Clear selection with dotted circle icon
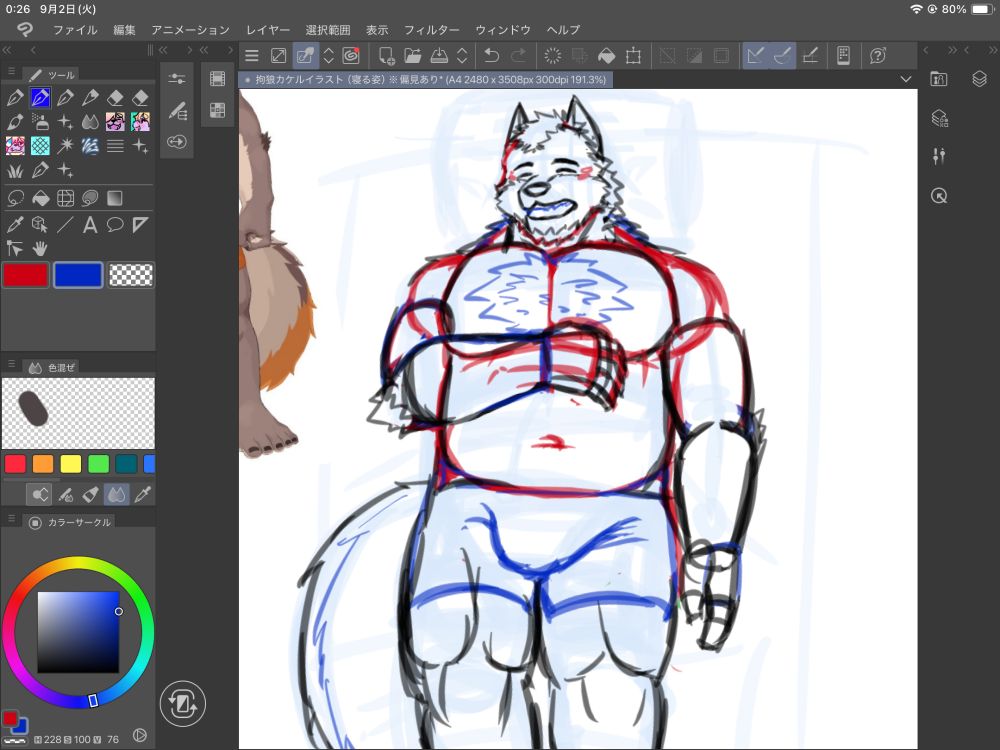 552,55
